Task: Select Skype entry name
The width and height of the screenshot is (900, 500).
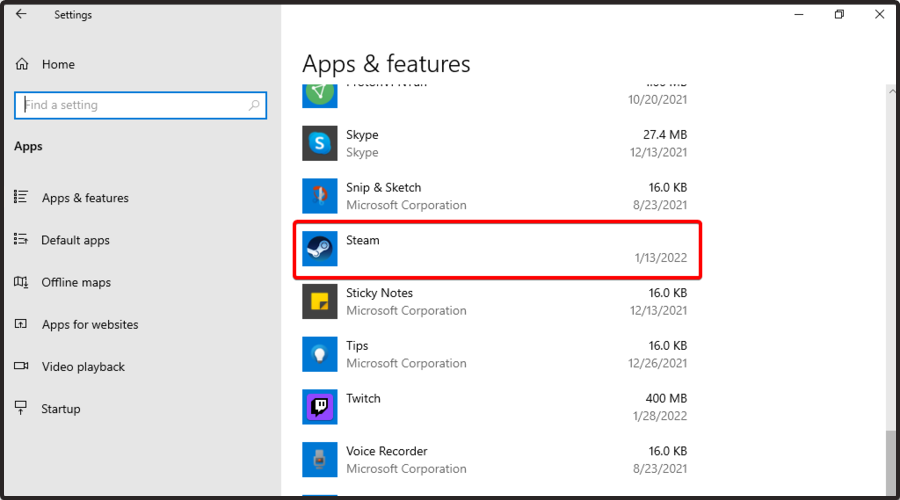Action: 362,134
